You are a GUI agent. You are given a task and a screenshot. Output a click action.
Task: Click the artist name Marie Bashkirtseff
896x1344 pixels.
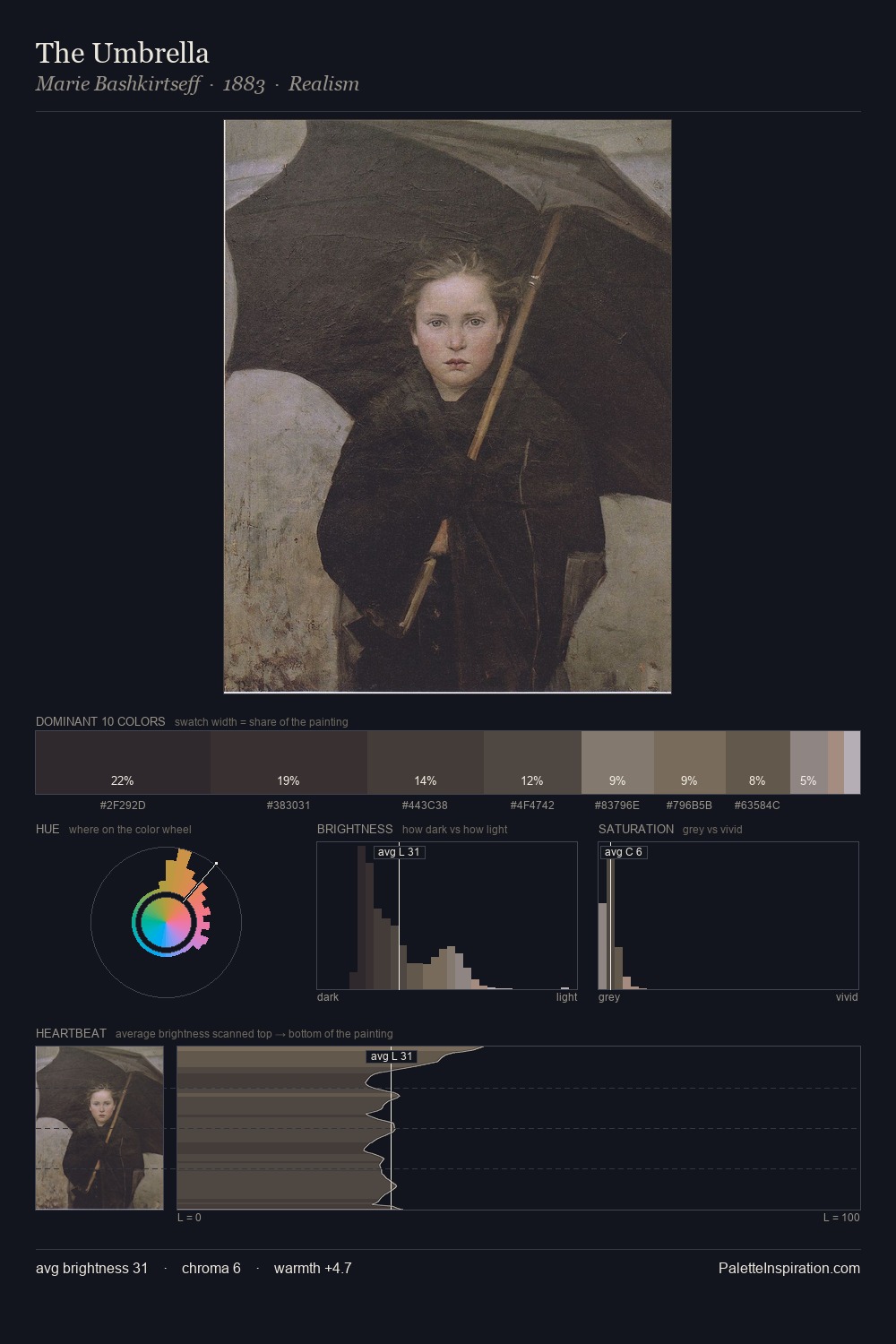pos(118,84)
